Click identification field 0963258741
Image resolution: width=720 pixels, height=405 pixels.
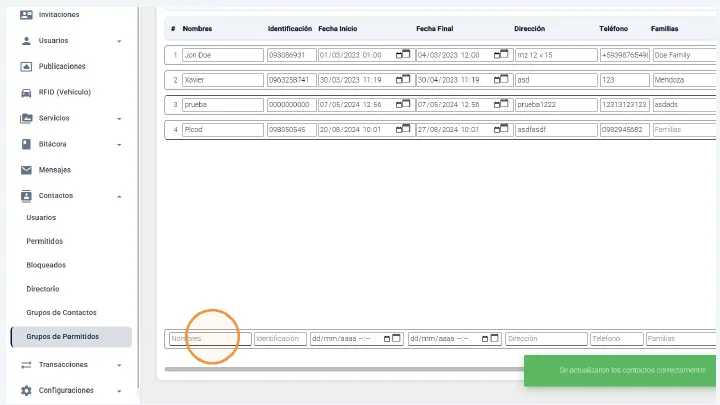292,79
